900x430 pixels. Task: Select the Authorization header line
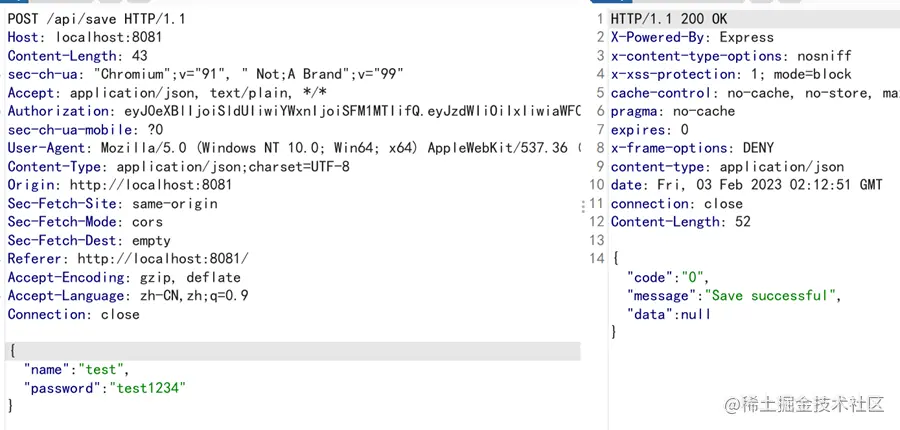[x=290, y=111]
